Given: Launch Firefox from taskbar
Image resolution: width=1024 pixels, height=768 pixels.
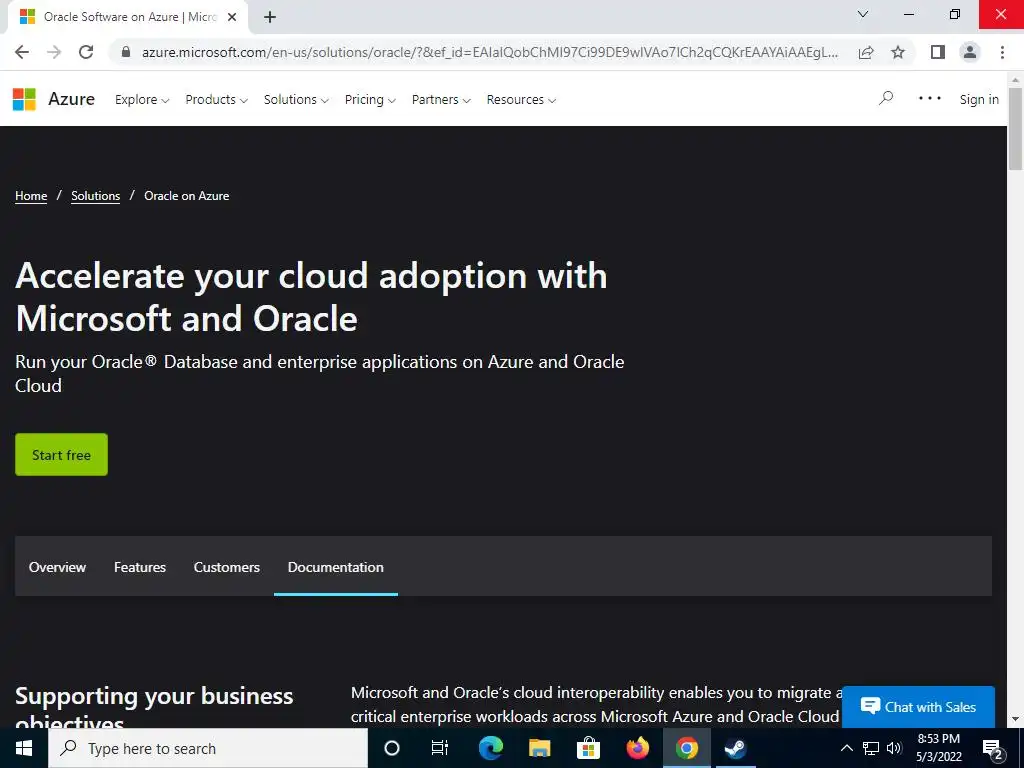Looking at the screenshot, I should point(637,748).
